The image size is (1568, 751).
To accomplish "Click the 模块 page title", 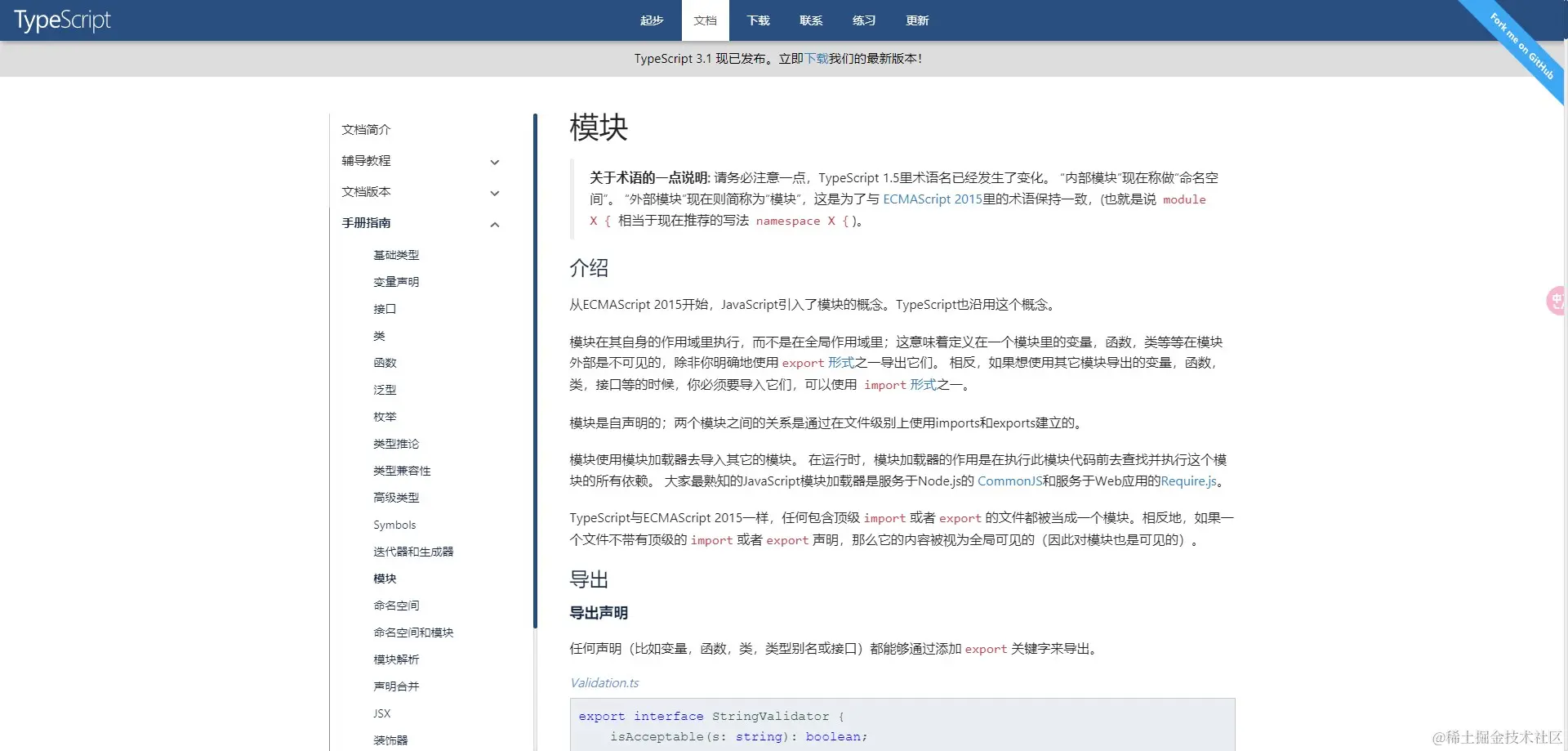I will click(599, 127).
